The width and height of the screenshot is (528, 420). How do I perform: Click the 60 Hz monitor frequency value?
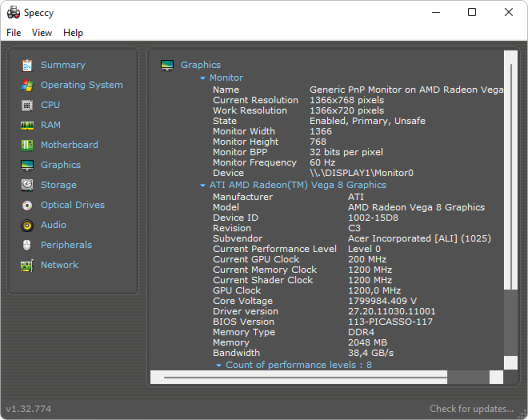pyautogui.click(x=322, y=163)
